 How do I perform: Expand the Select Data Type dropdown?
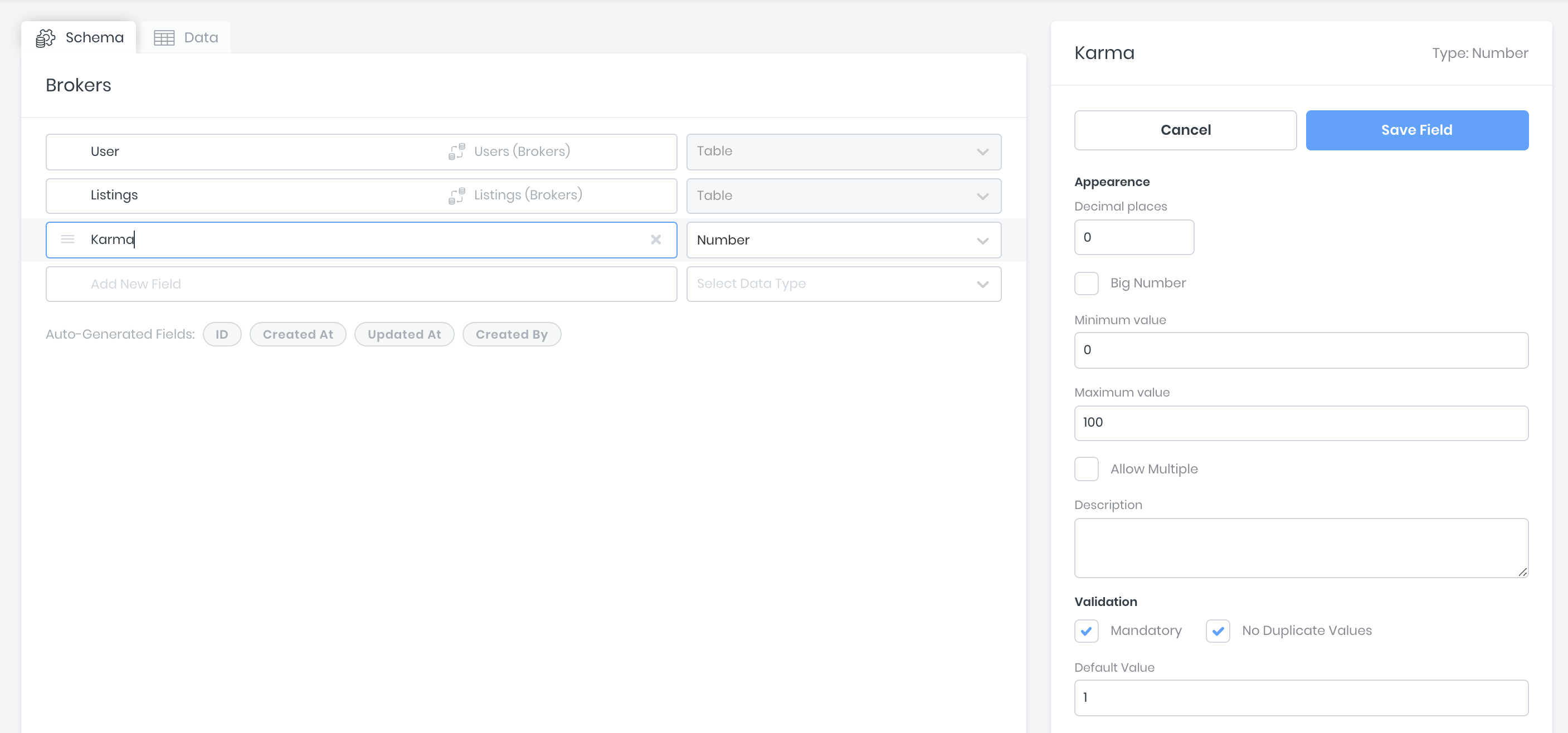[x=843, y=284]
